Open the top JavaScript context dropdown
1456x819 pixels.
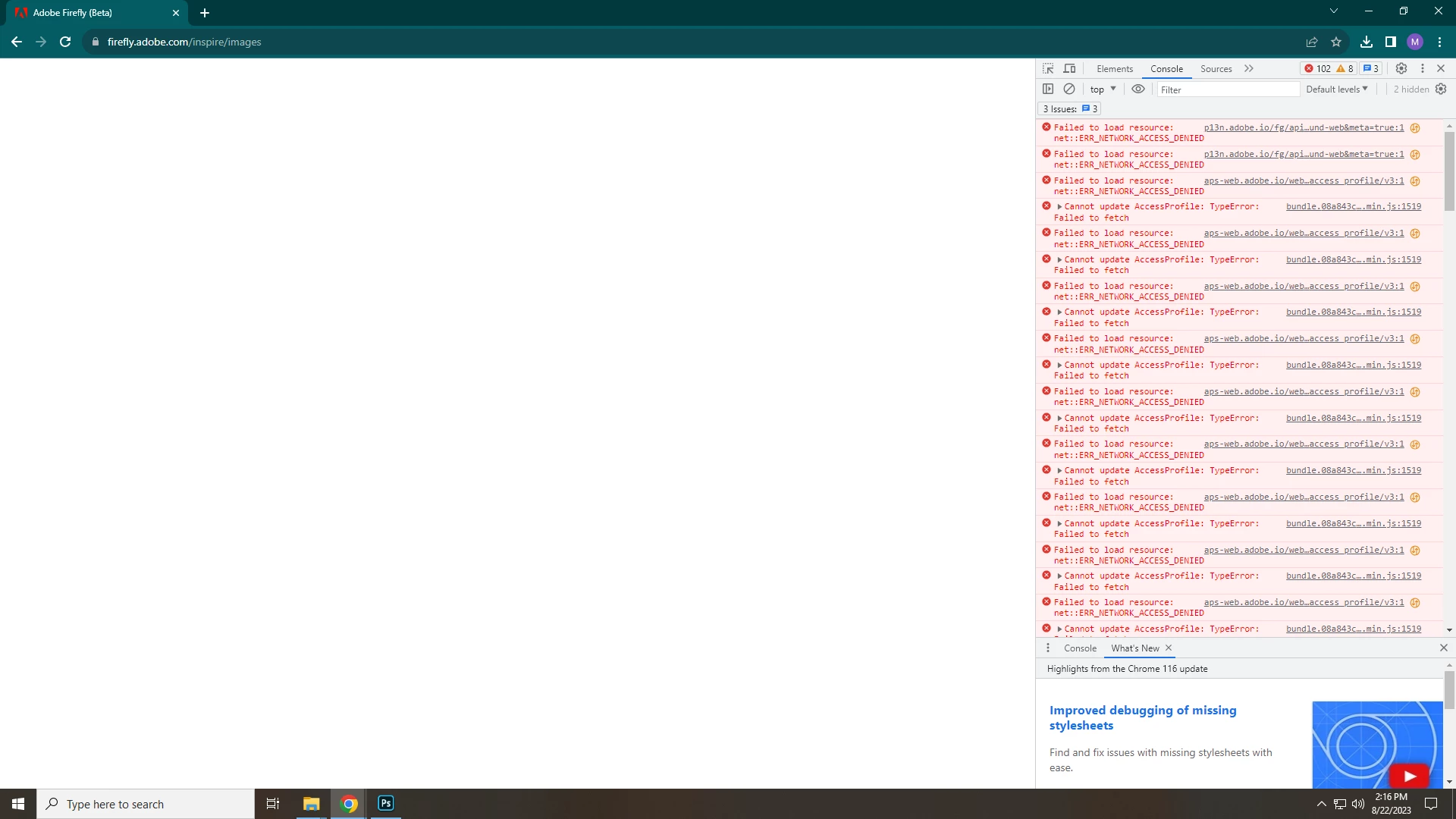coord(1103,89)
